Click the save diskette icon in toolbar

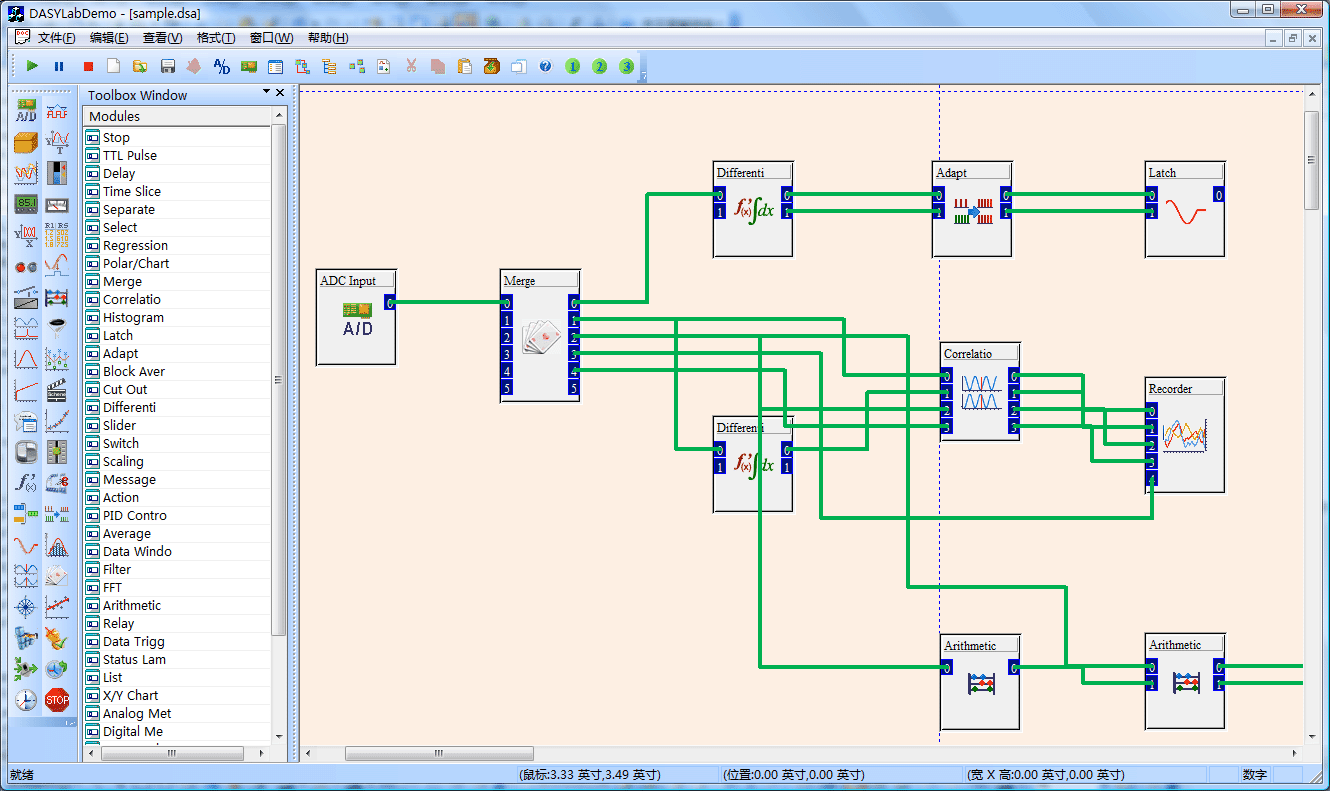168,66
